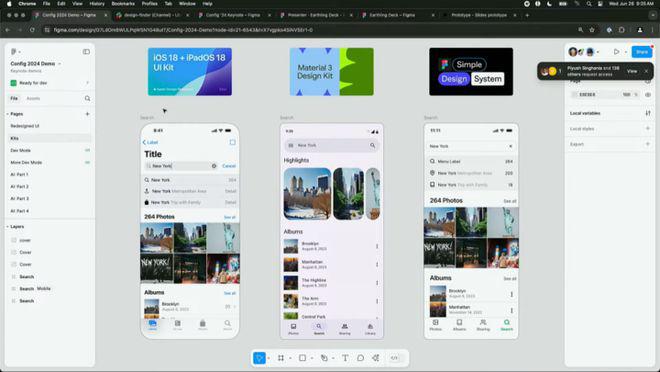
Task: Select the Frame tool
Action: pyautogui.click(x=281, y=358)
